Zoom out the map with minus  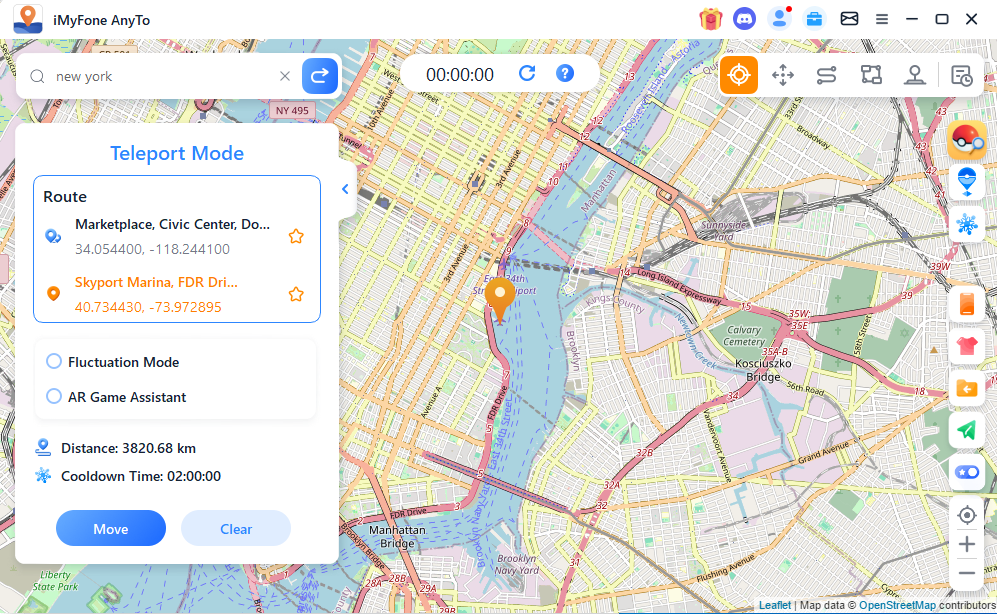point(966,573)
